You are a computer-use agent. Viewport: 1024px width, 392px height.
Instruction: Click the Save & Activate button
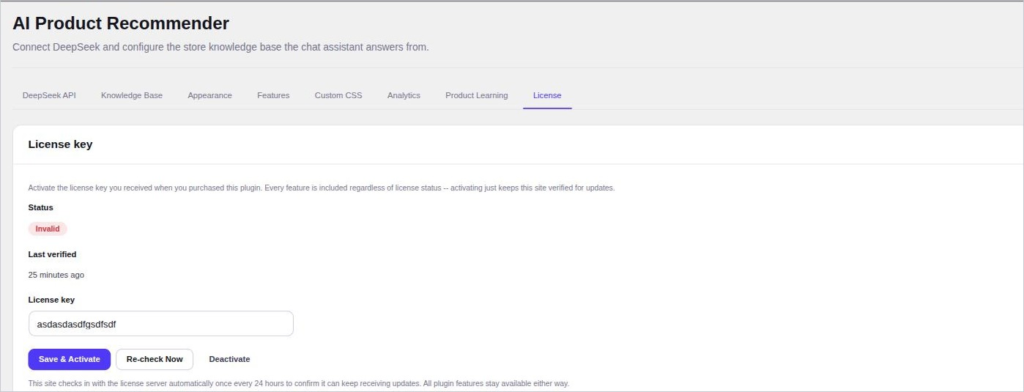pyautogui.click(x=69, y=359)
